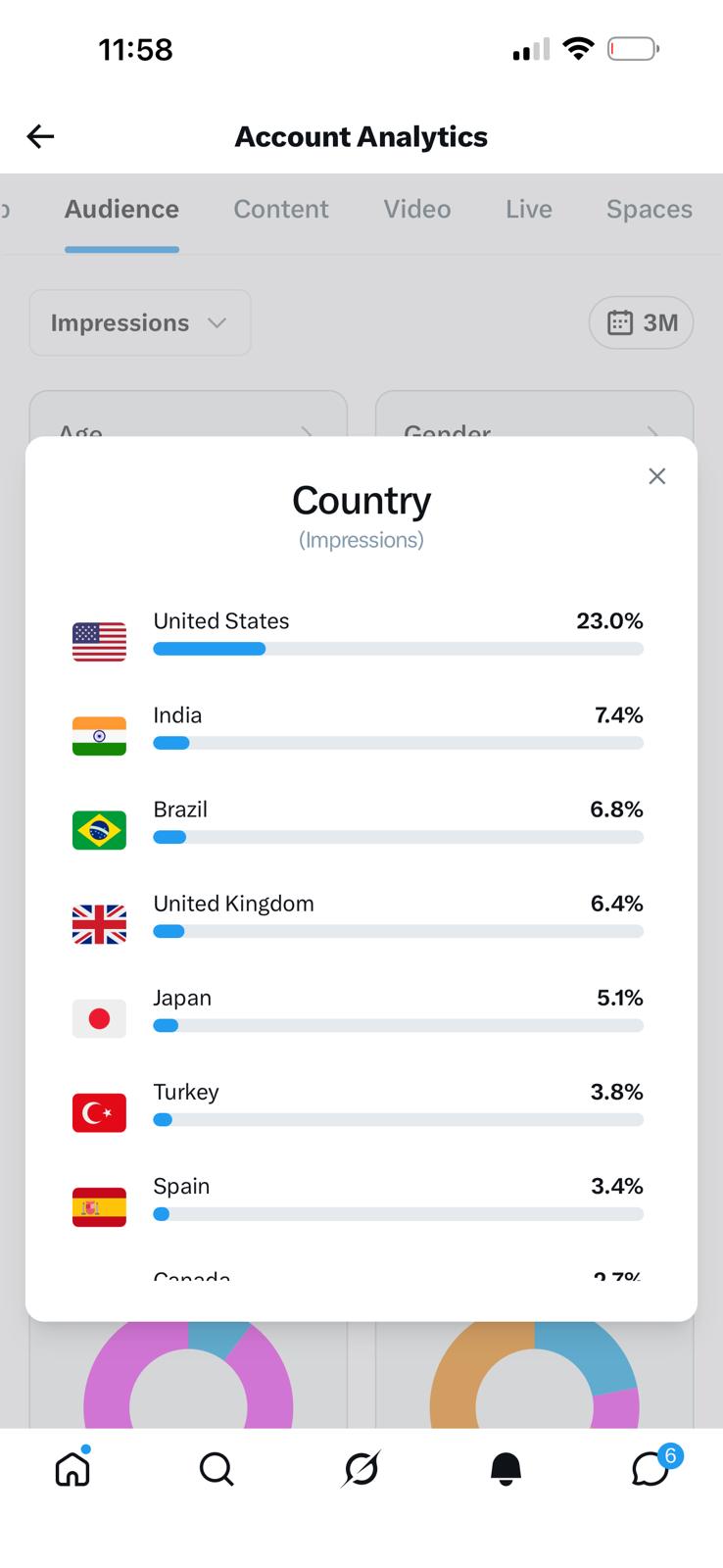Click the United States flag icon

[99, 642]
